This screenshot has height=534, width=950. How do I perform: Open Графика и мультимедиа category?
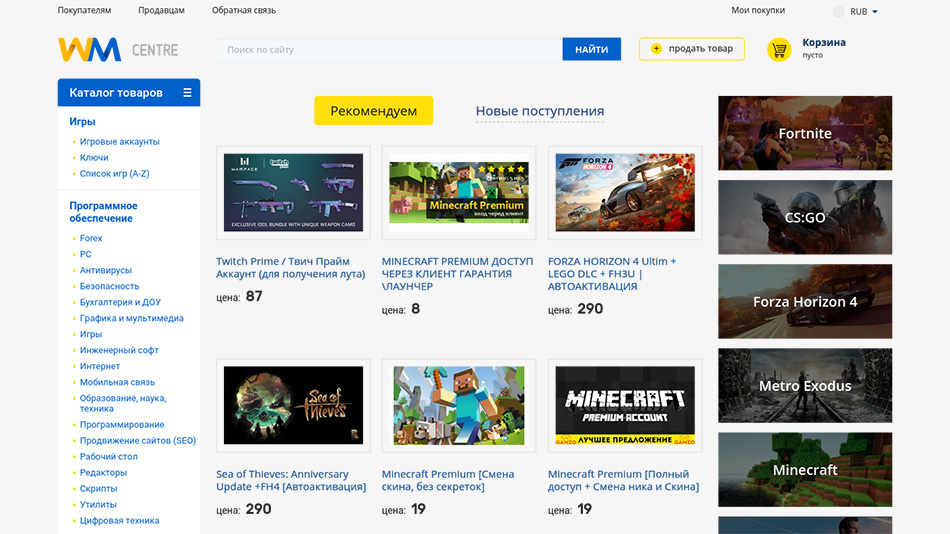click(x=131, y=318)
